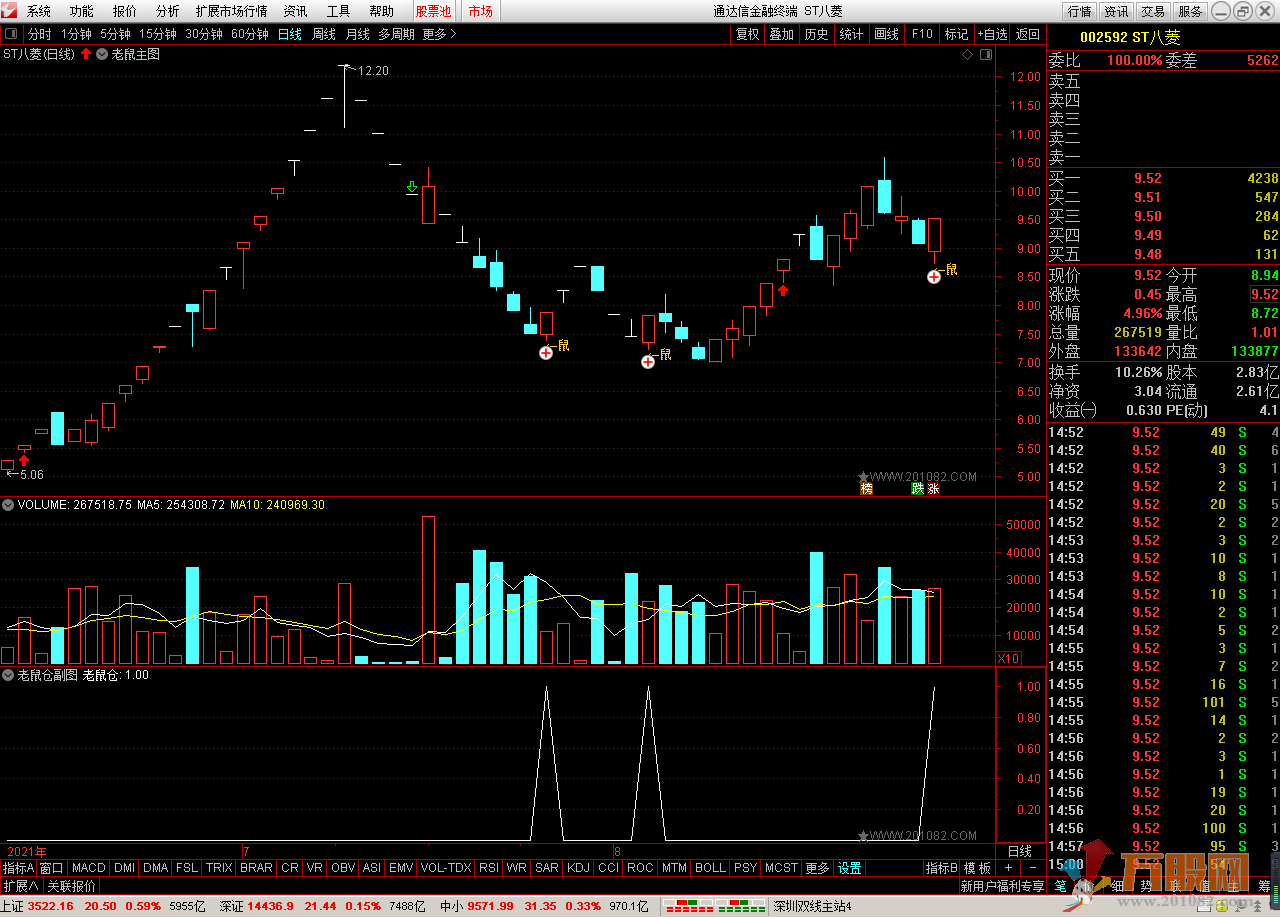Click the 历史 toolbar button
The width and height of the screenshot is (1280, 918).
click(817, 34)
